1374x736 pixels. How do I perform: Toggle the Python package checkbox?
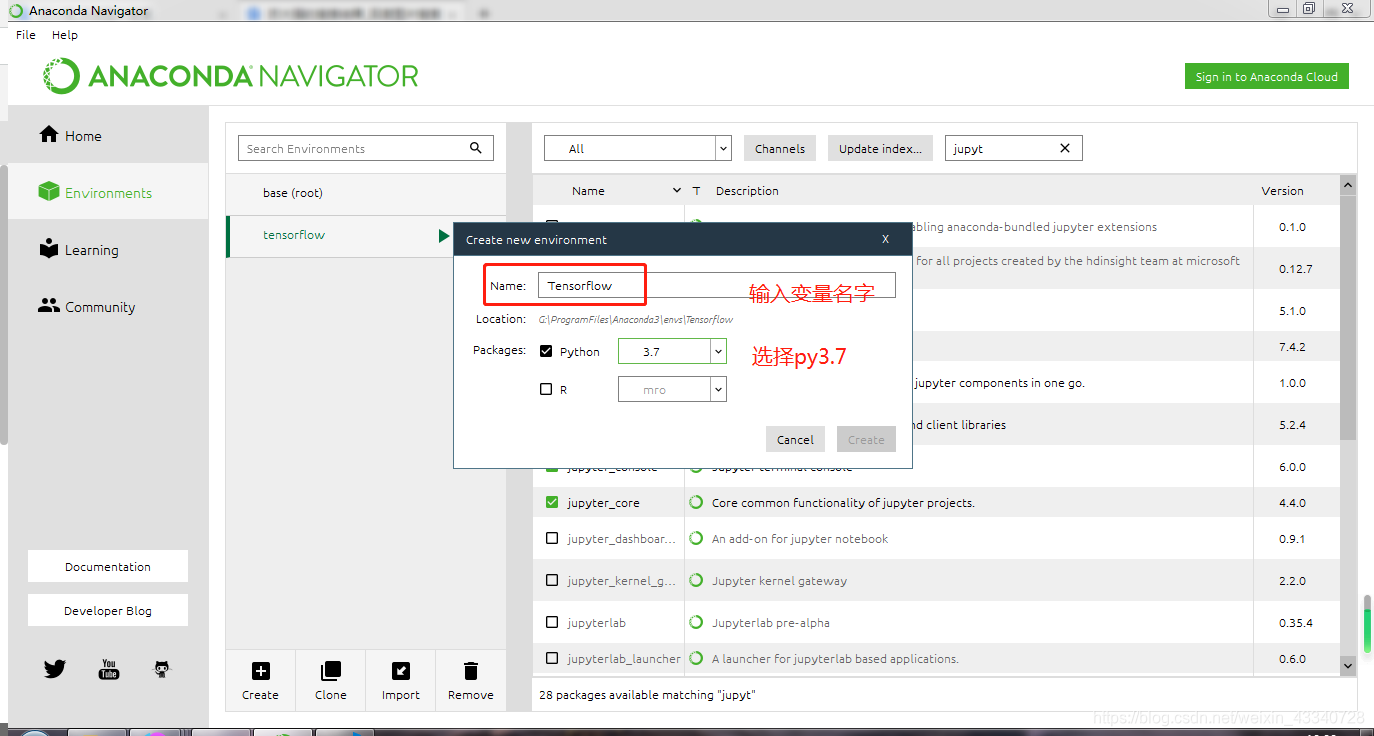tap(546, 351)
